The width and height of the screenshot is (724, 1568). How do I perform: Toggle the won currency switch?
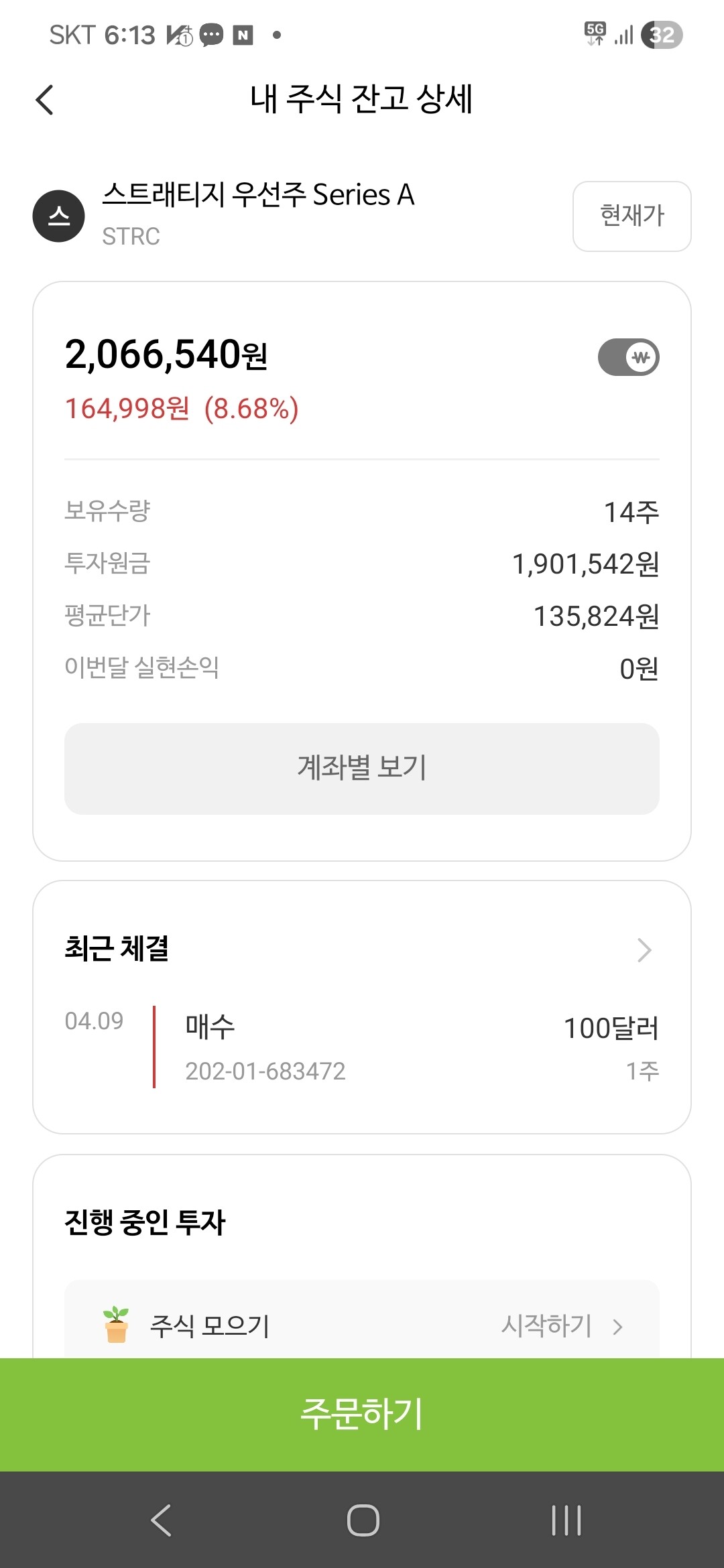628,357
